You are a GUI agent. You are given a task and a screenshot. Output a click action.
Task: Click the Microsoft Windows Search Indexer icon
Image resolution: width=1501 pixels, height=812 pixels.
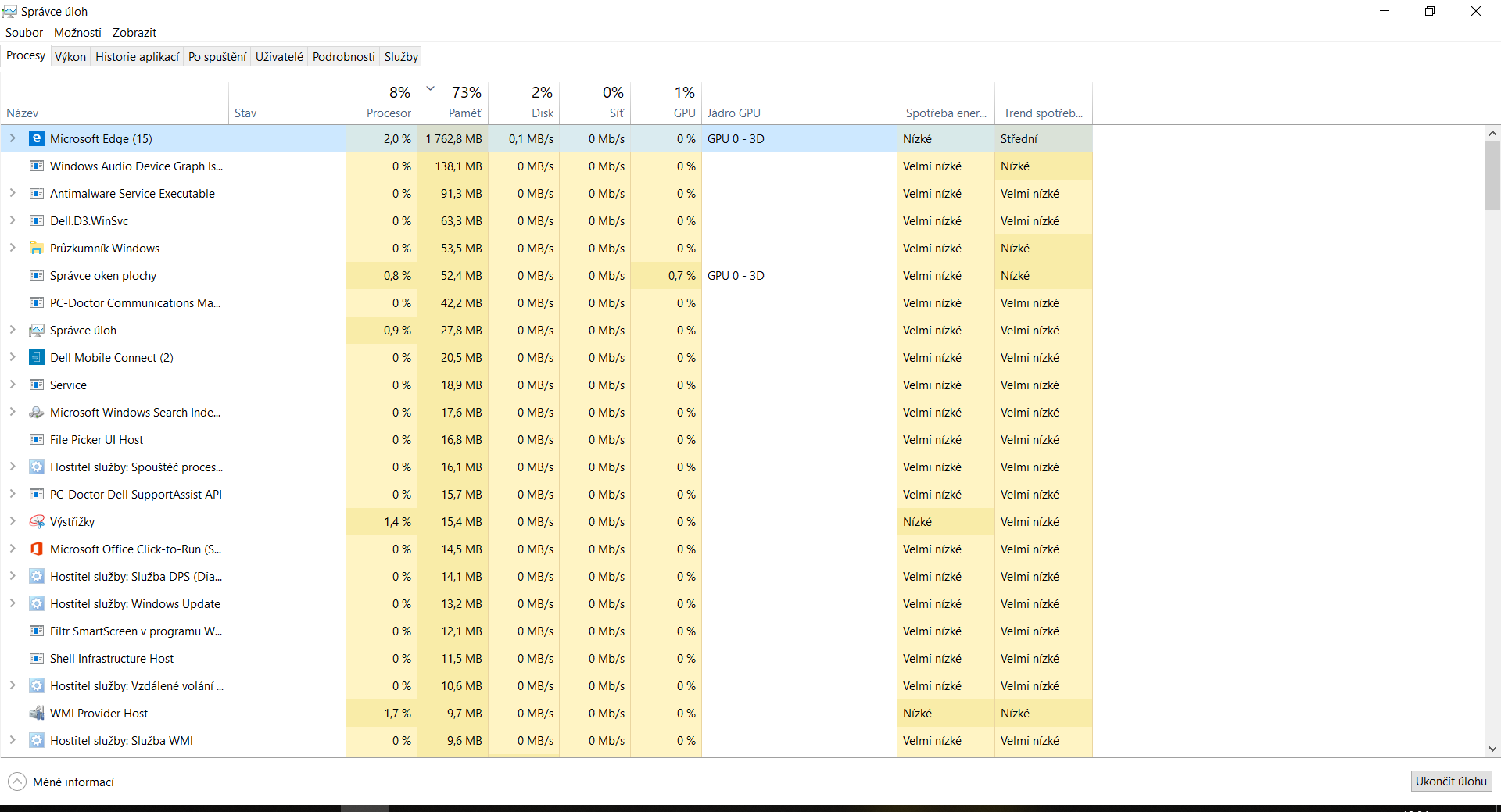pos(36,413)
